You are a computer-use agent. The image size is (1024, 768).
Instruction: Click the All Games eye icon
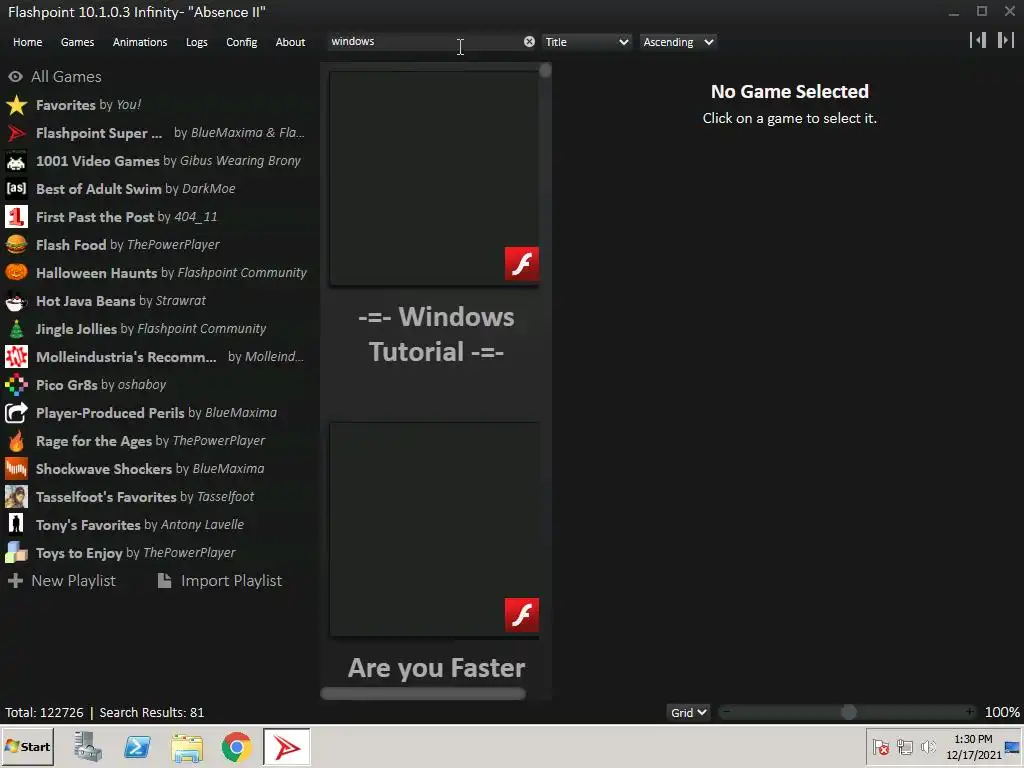[15, 76]
